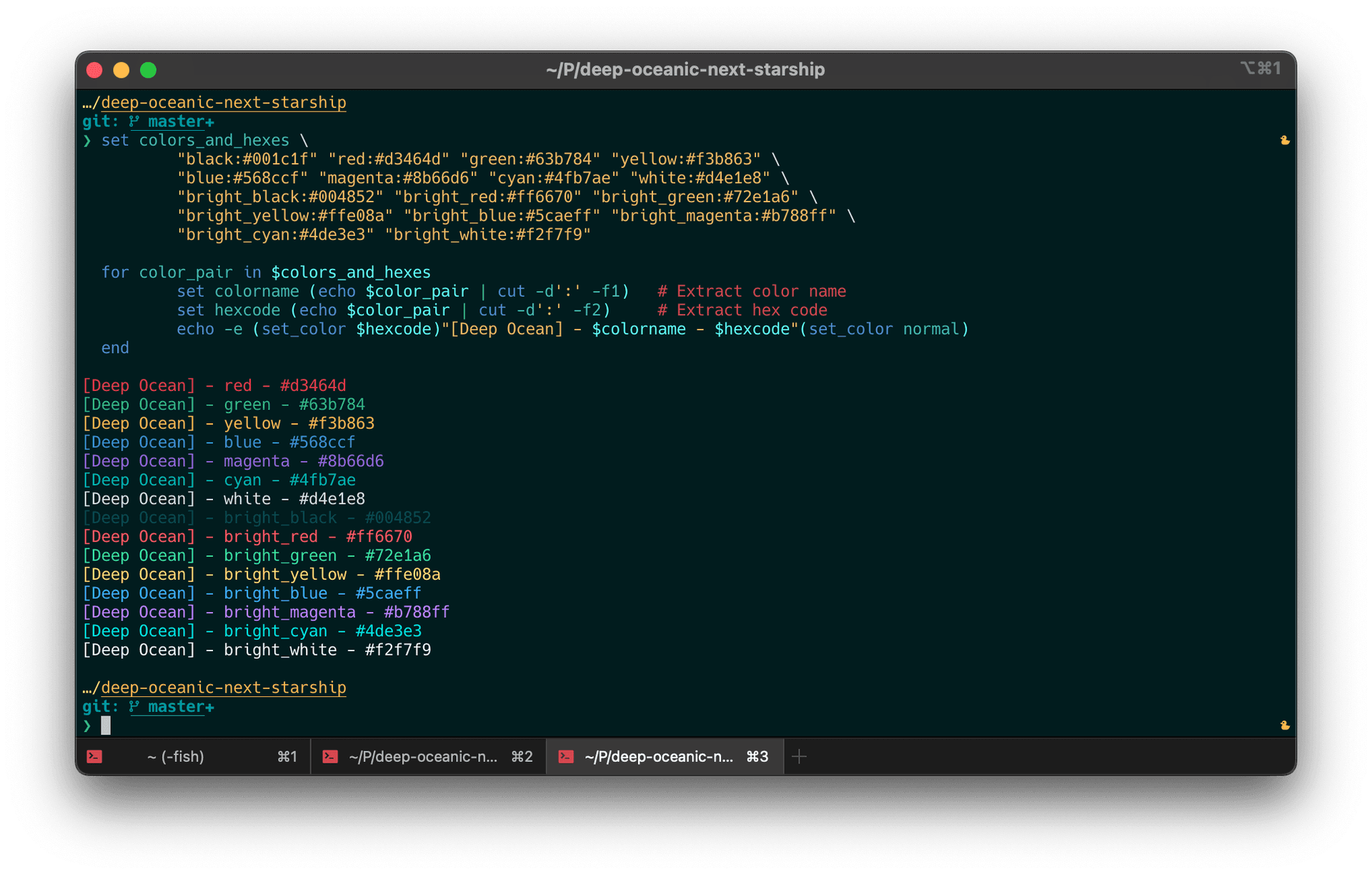Click output line 'bright_yellow - #ffe08a'
This screenshot has height=875, width=1372.
pyautogui.click(x=262, y=575)
